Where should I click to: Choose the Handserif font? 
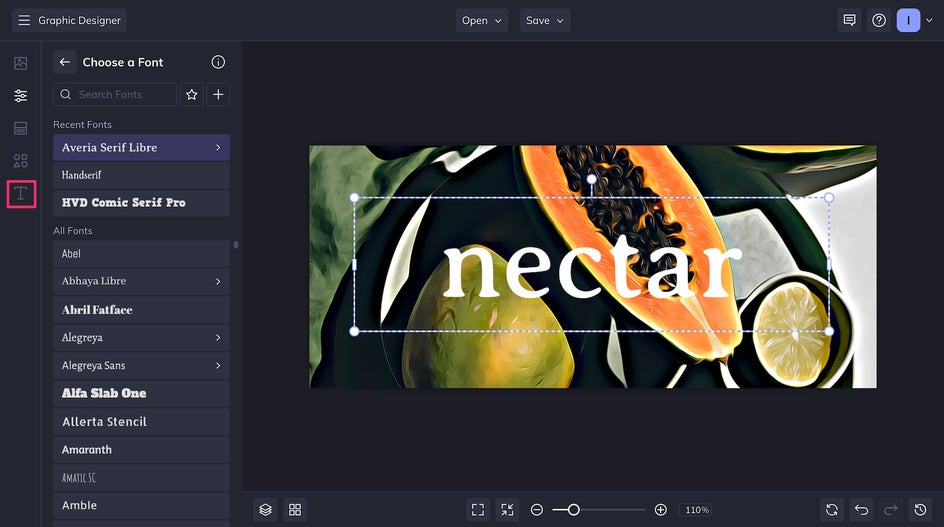tap(141, 175)
